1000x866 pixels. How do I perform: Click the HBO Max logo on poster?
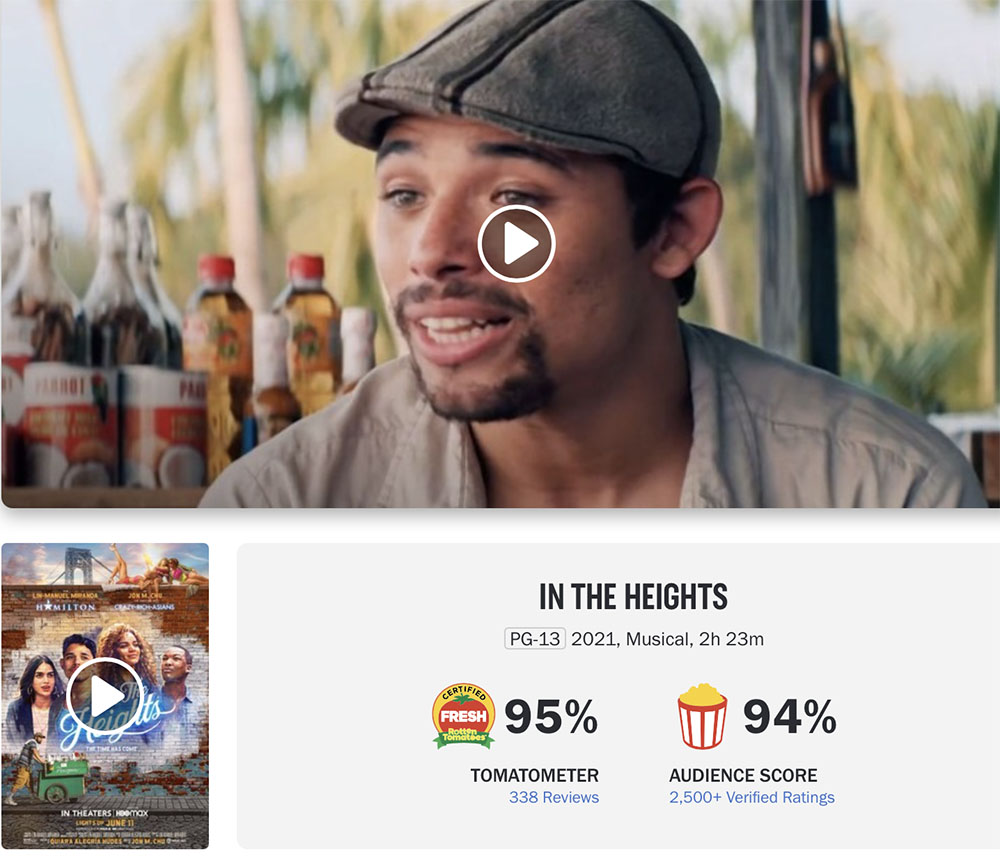[x=131, y=813]
